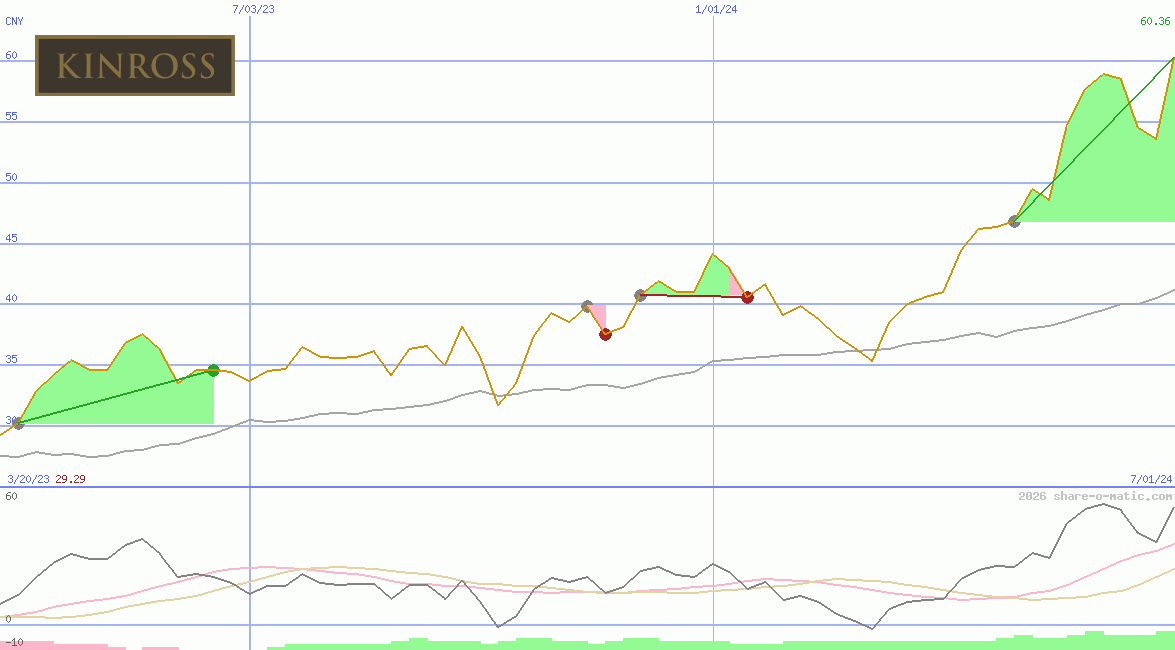Image resolution: width=1175 pixels, height=650 pixels.
Task: Click the KINROSS logo
Action: [135, 66]
